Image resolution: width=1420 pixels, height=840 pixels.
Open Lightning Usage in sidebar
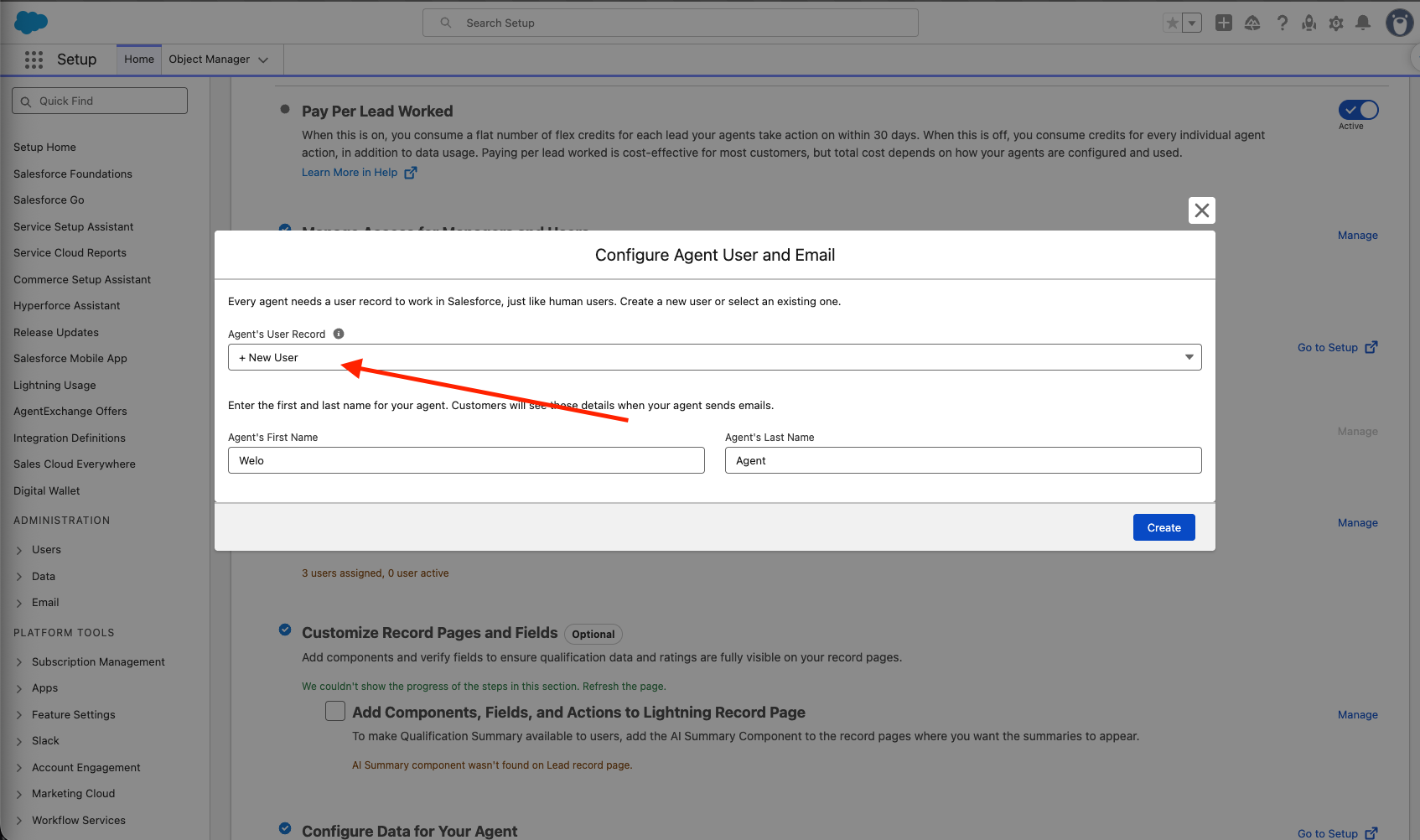tap(54, 386)
